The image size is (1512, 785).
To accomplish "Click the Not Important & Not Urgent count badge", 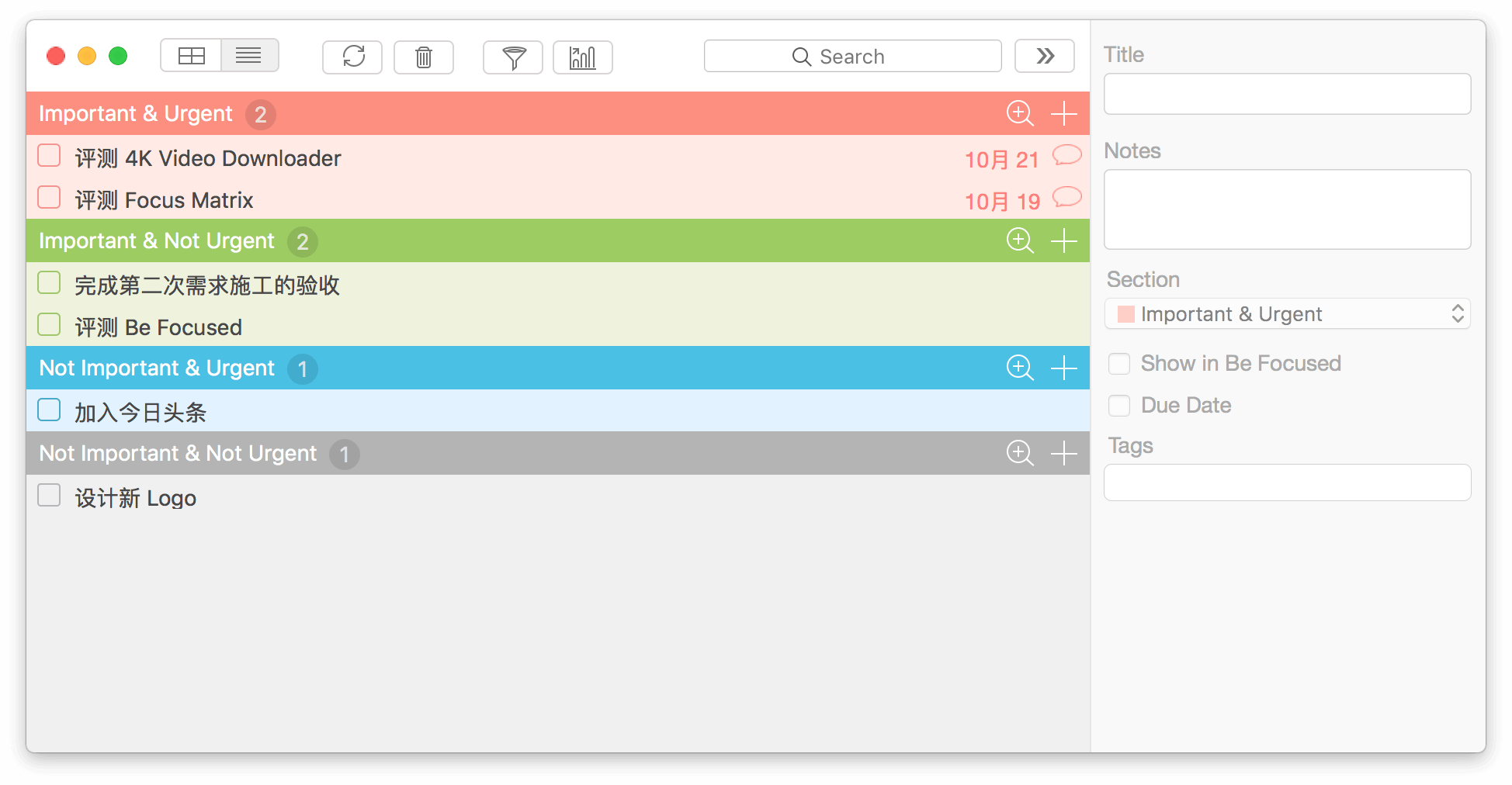I will [x=345, y=455].
